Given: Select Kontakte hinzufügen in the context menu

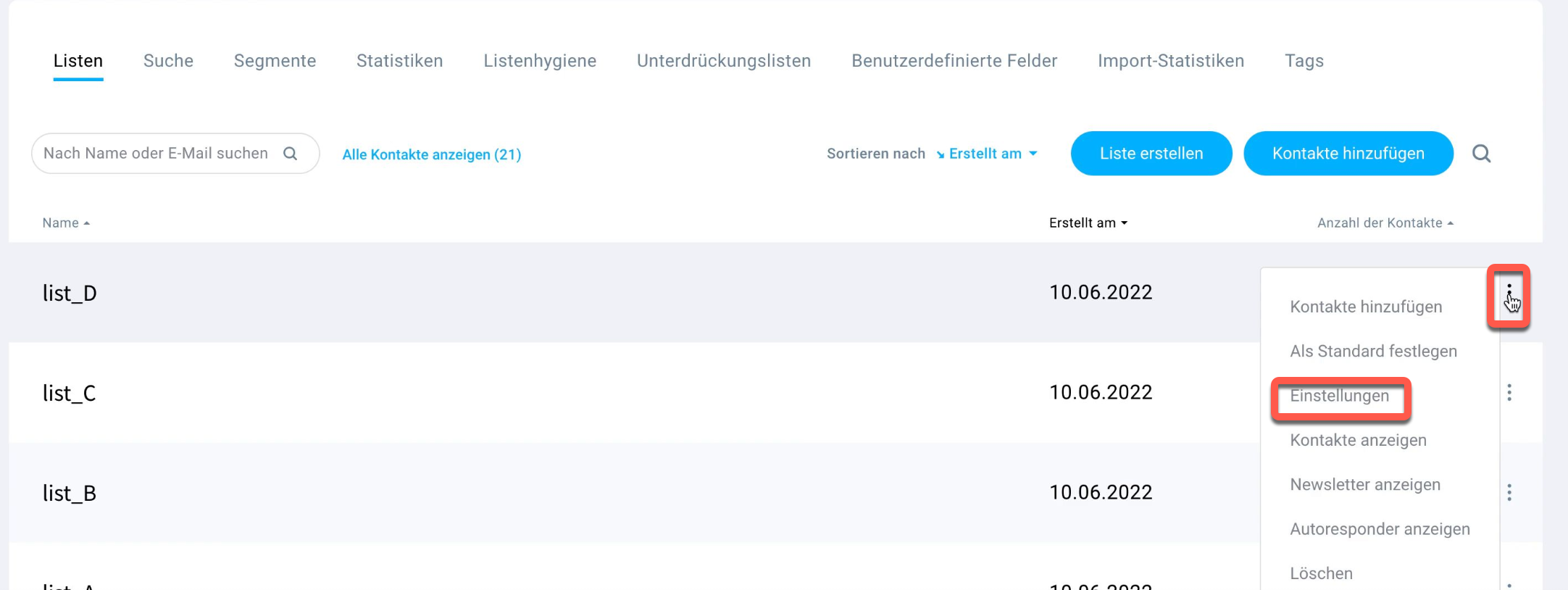Looking at the screenshot, I should [x=1366, y=307].
